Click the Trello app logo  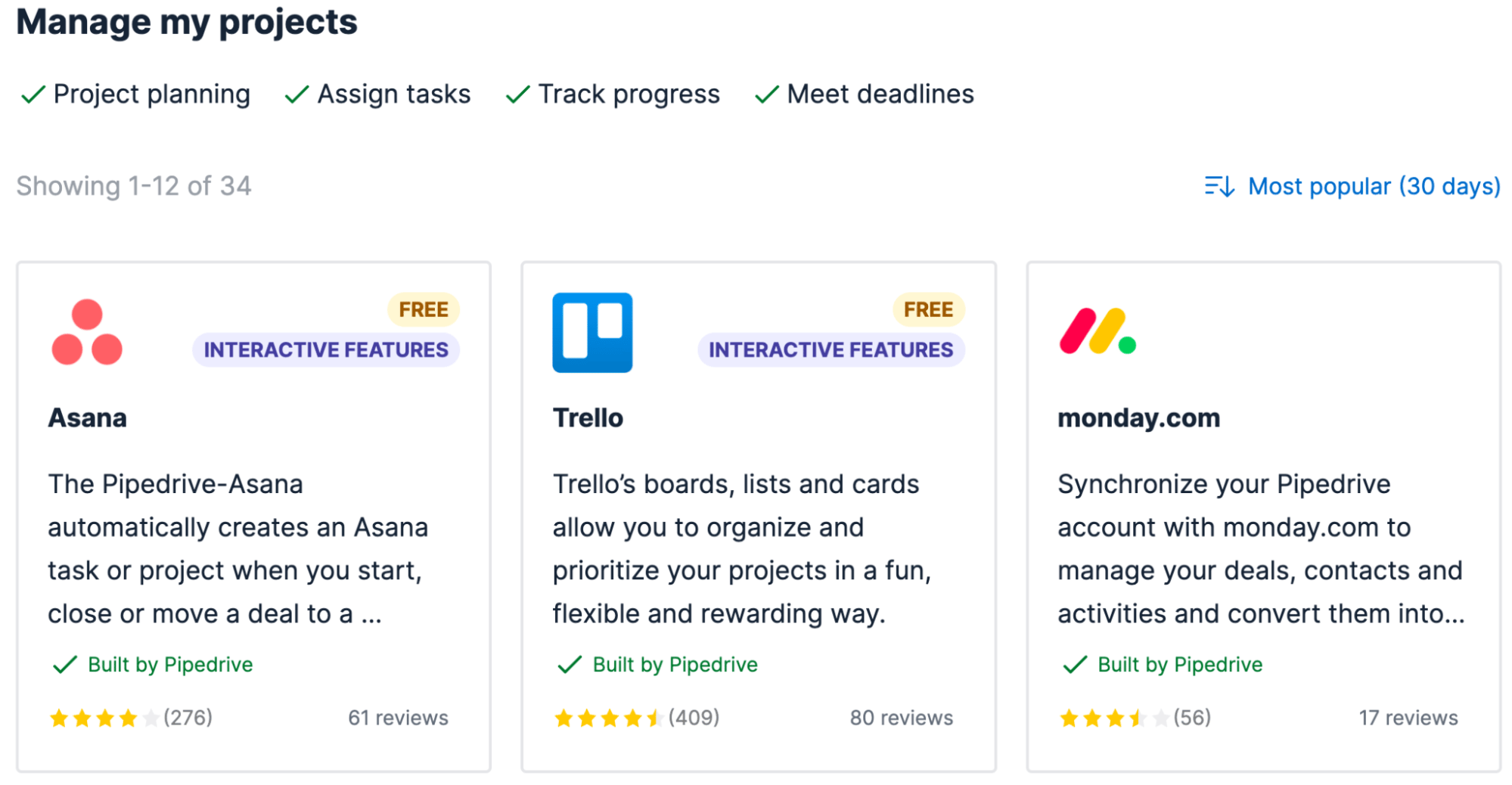(x=592, y=333)
